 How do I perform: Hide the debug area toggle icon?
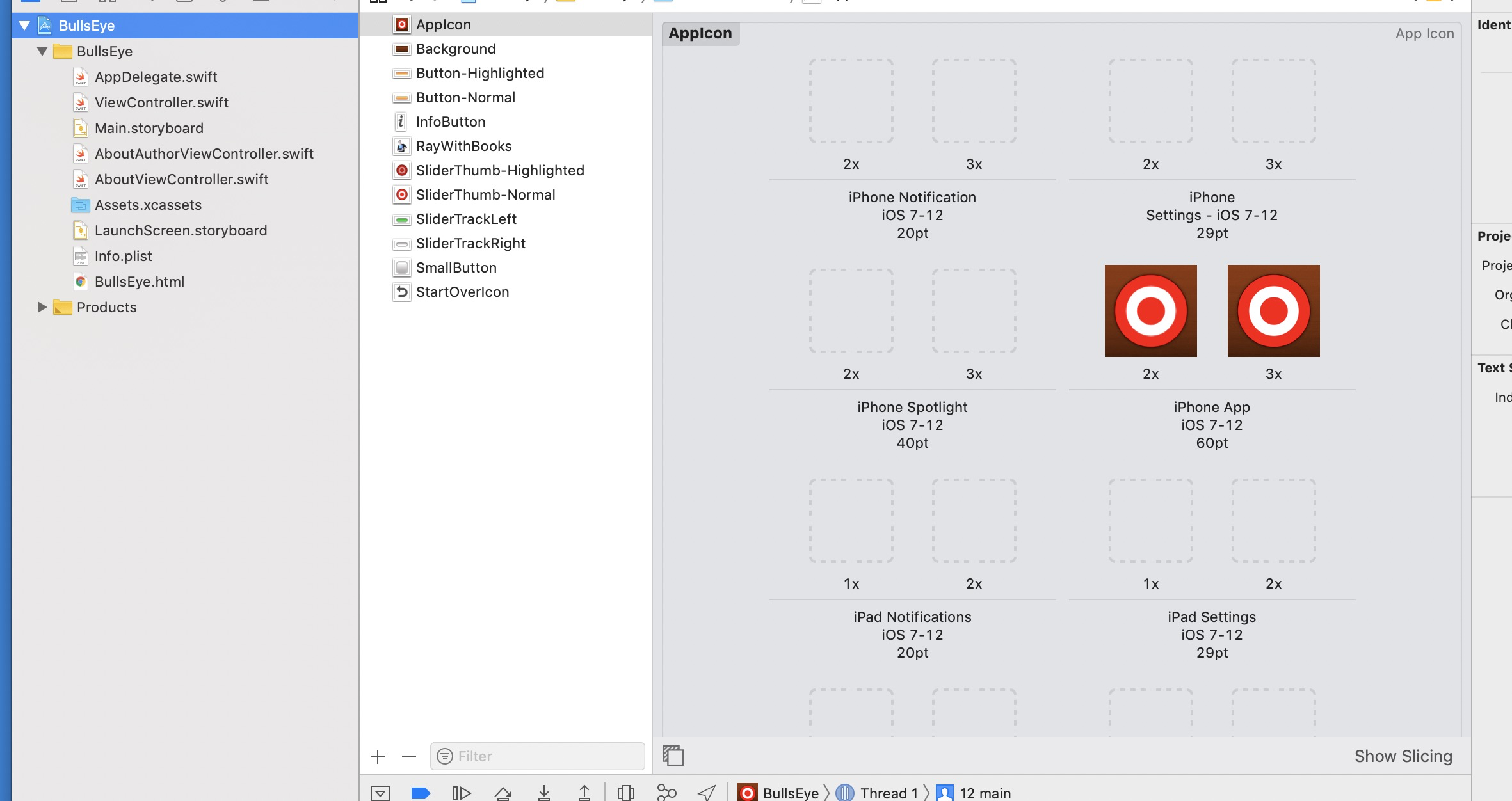click(380, 793)
